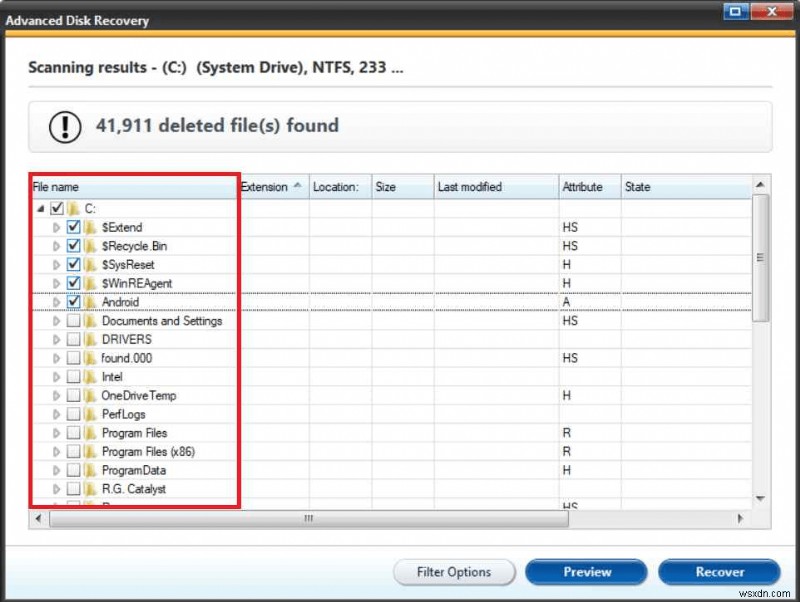Uncheck the $SysReset checkbox
Image resolution: width=800 pixels, height=602 pixels.
pyautogui.click(x=74, y=264)
